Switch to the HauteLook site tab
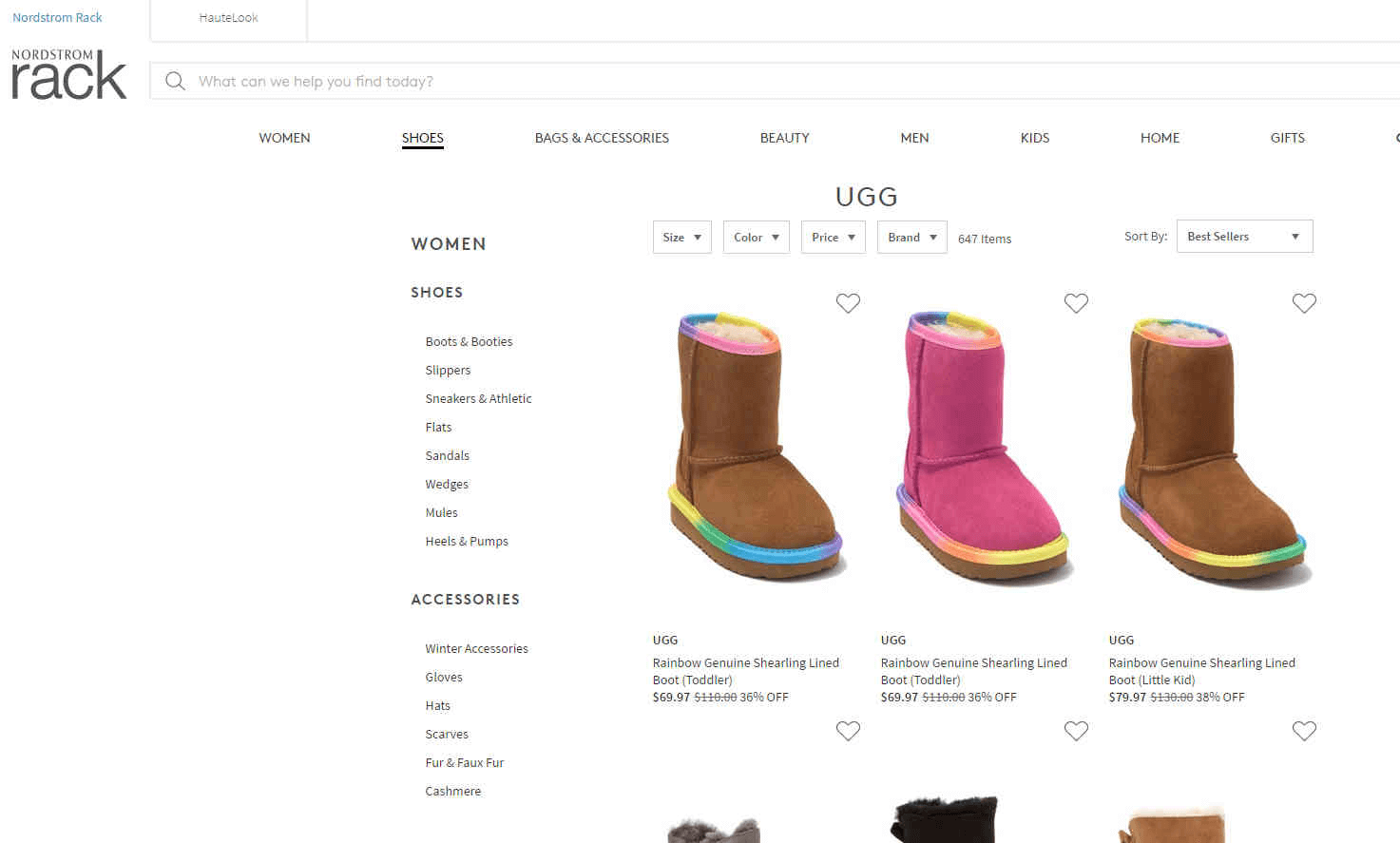Screen dimensions: 1400x843 pyautogui.click(x=228, y=17)
